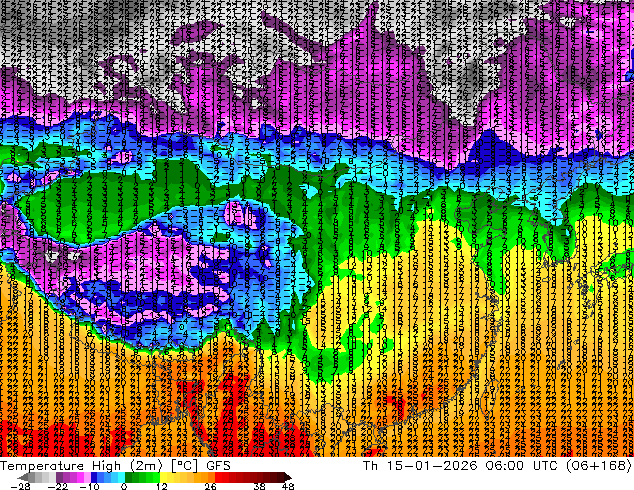Click the dark purple swatch above -22

pos(59,477)
